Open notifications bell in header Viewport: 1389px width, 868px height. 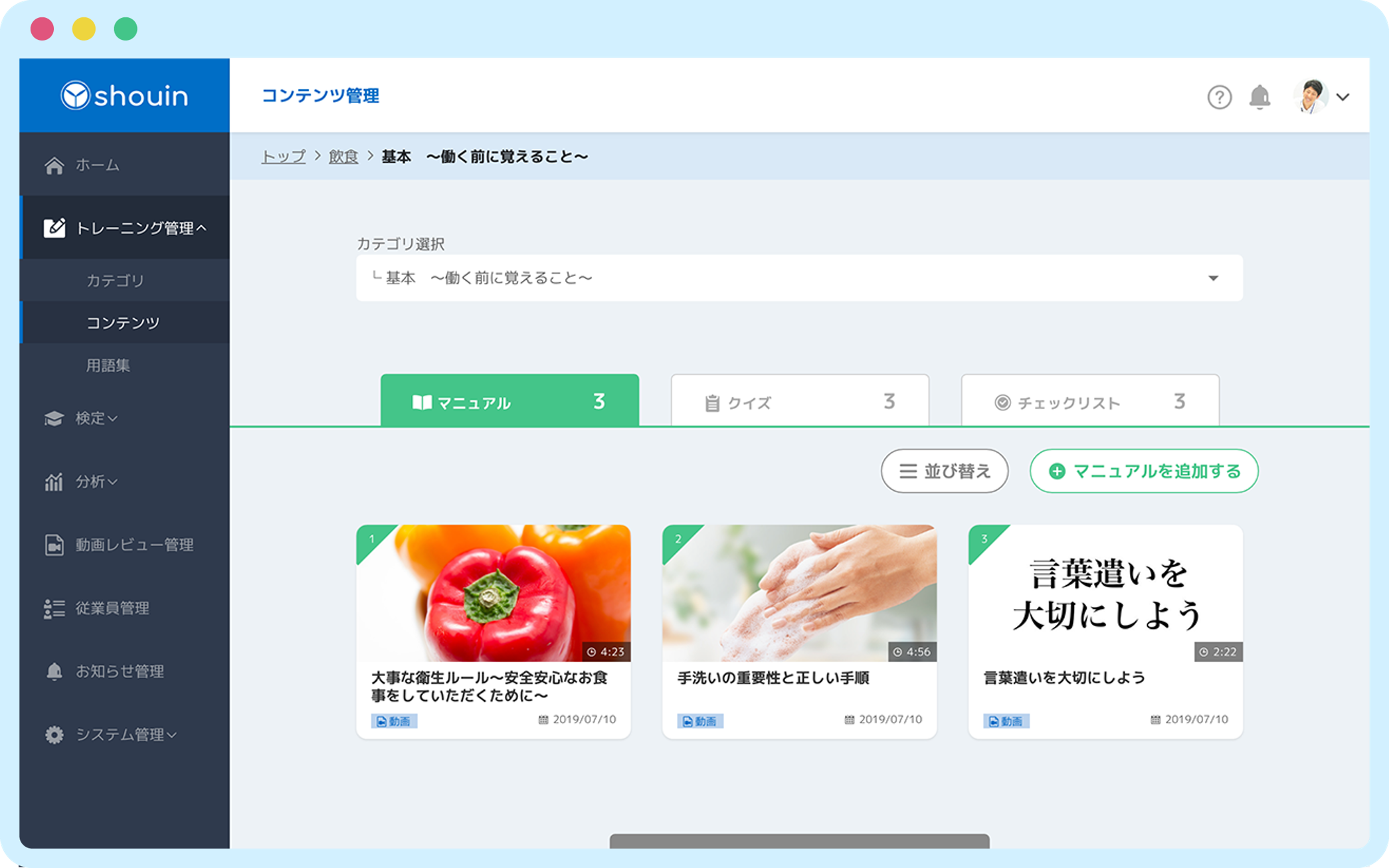click(1259, 97)
